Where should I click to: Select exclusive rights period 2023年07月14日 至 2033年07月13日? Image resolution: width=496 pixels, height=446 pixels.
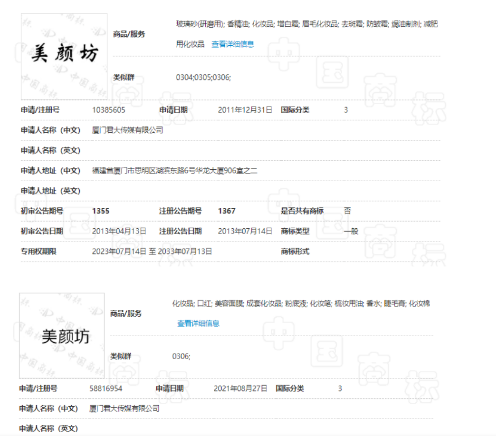point(152,251)
